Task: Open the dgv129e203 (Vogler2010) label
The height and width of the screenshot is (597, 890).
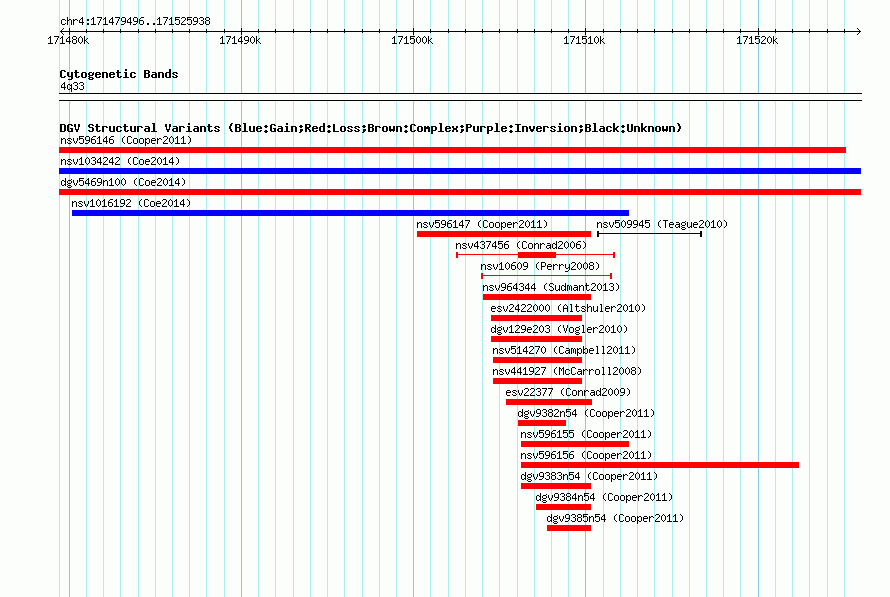Action: tap(559, 329)
